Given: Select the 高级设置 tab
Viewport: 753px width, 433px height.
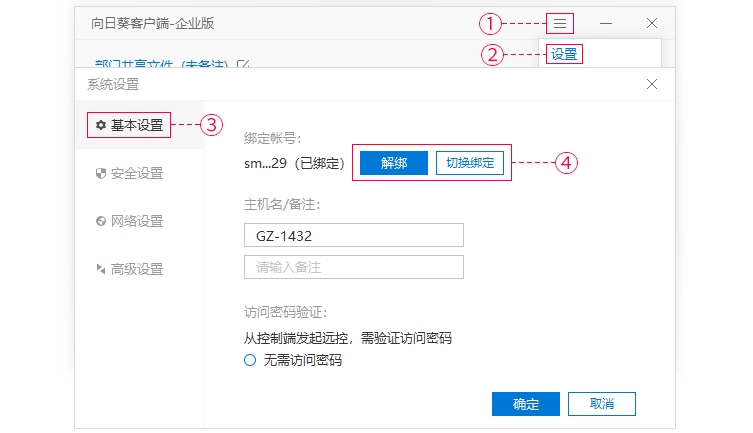Looking at the screenshot, I should click(x=128, y=269).
